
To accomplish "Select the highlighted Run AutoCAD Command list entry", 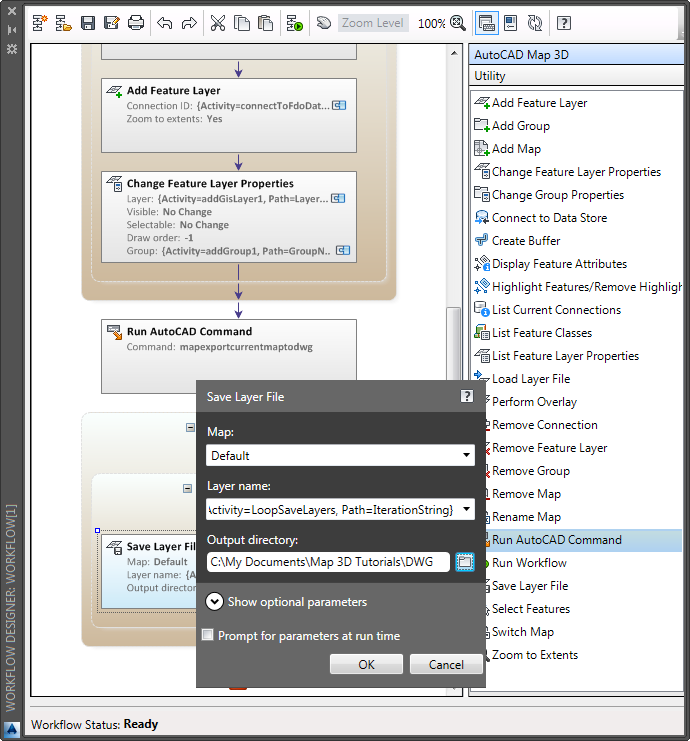I will (584, 540).
